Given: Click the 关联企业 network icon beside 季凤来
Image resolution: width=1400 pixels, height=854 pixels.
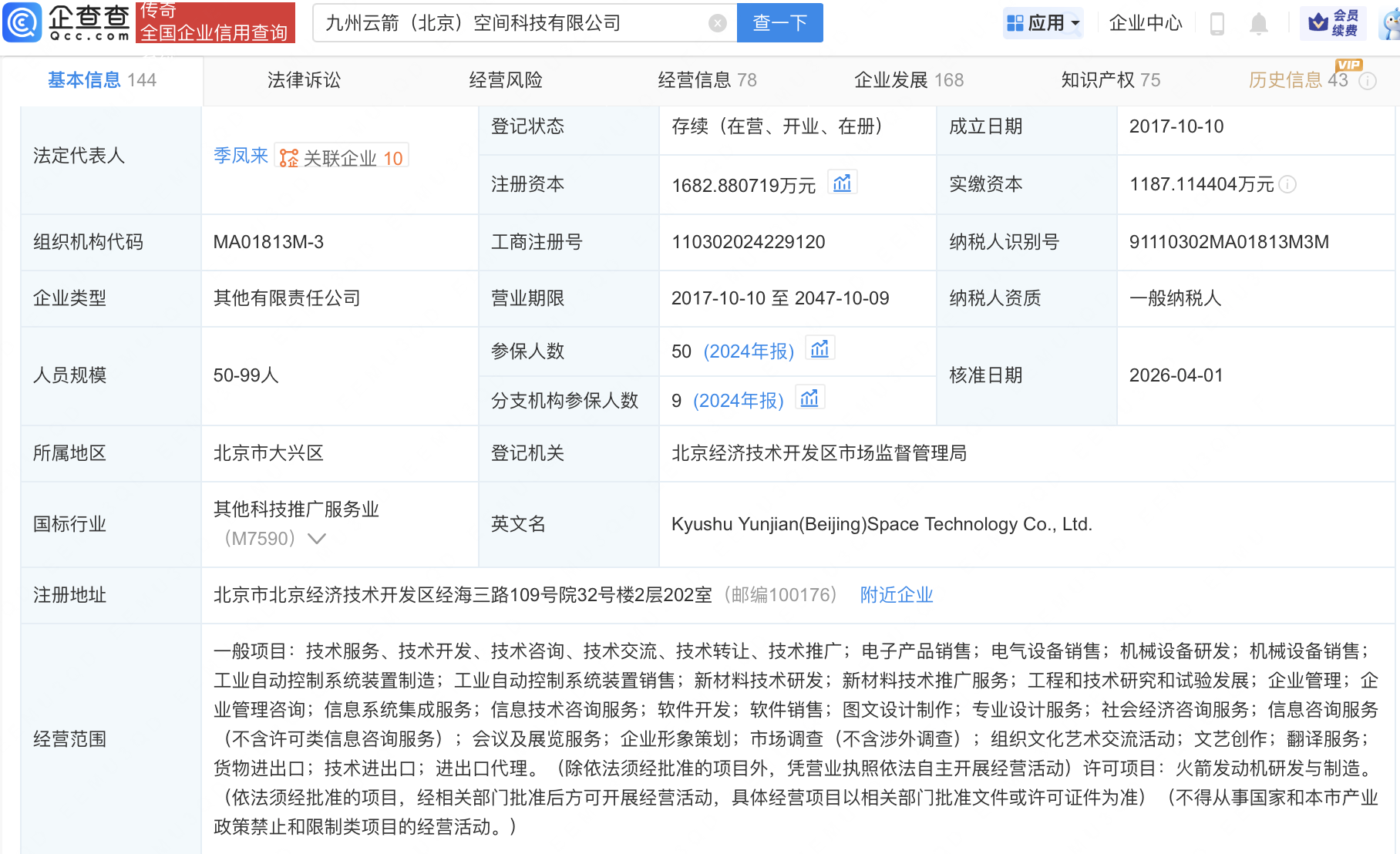Looking at the screenshot, I should click(288, 156).
